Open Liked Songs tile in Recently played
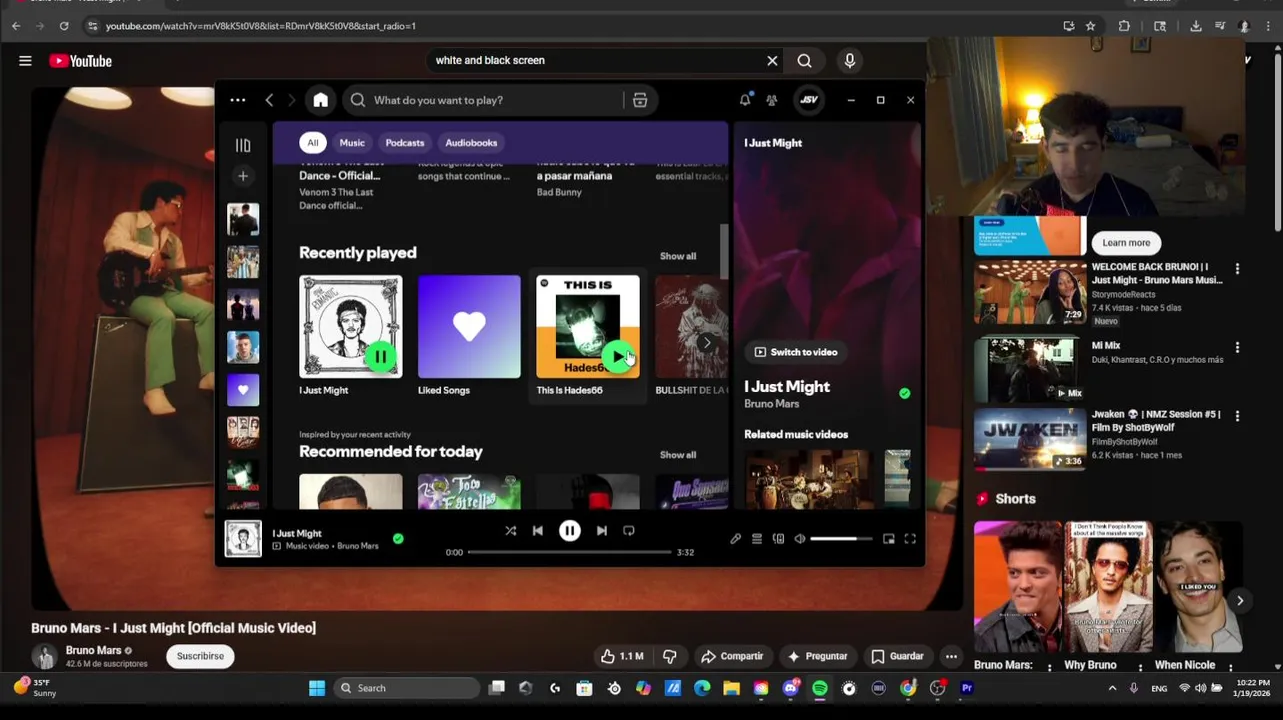This screenshot has width=1283, height=720. coord(469,336)
